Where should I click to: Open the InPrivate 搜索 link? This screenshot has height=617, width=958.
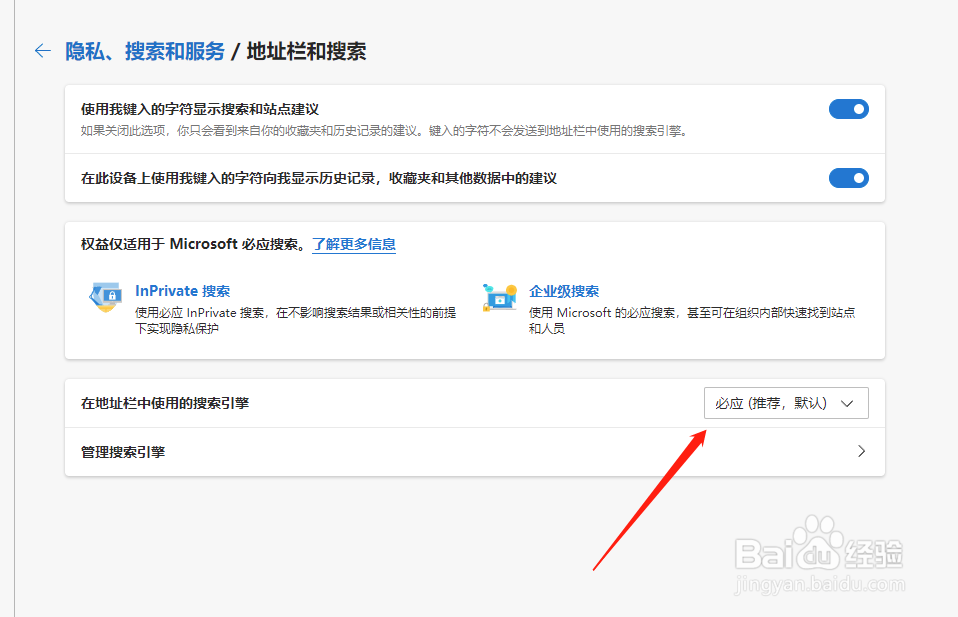coord(182,291)
